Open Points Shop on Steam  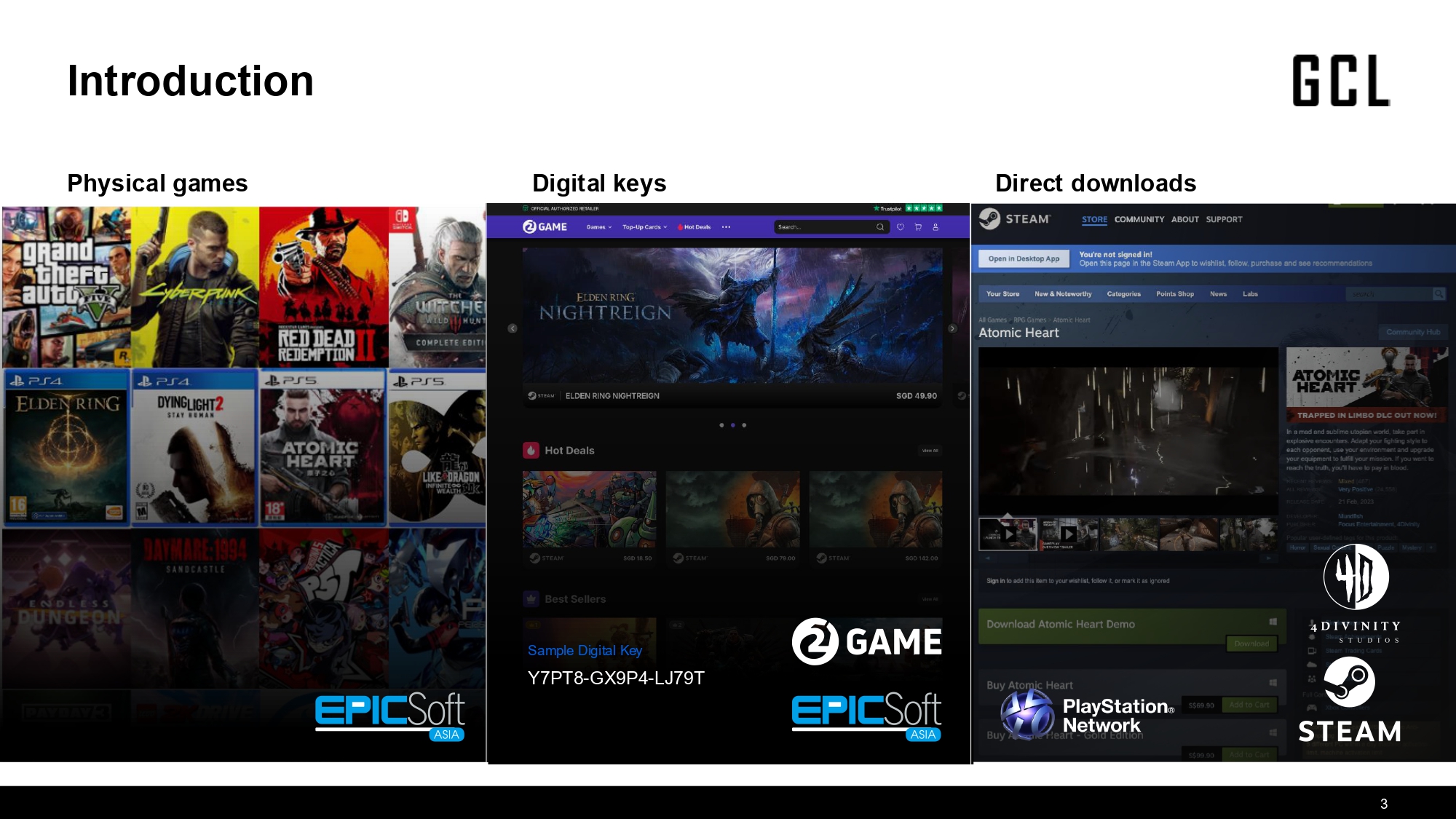coord(1175,294)
